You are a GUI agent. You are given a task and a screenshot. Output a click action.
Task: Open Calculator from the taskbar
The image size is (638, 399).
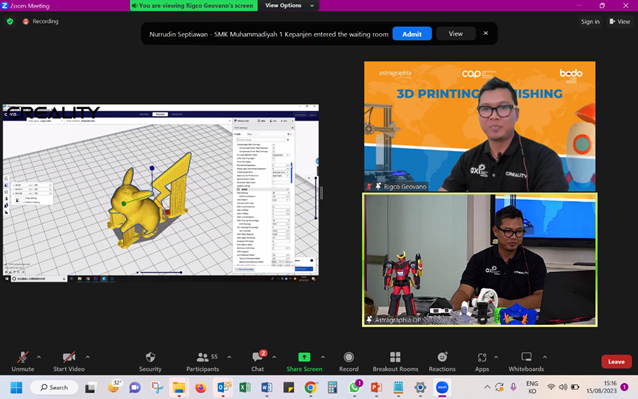pyautogui.click(x=332, y=388)
